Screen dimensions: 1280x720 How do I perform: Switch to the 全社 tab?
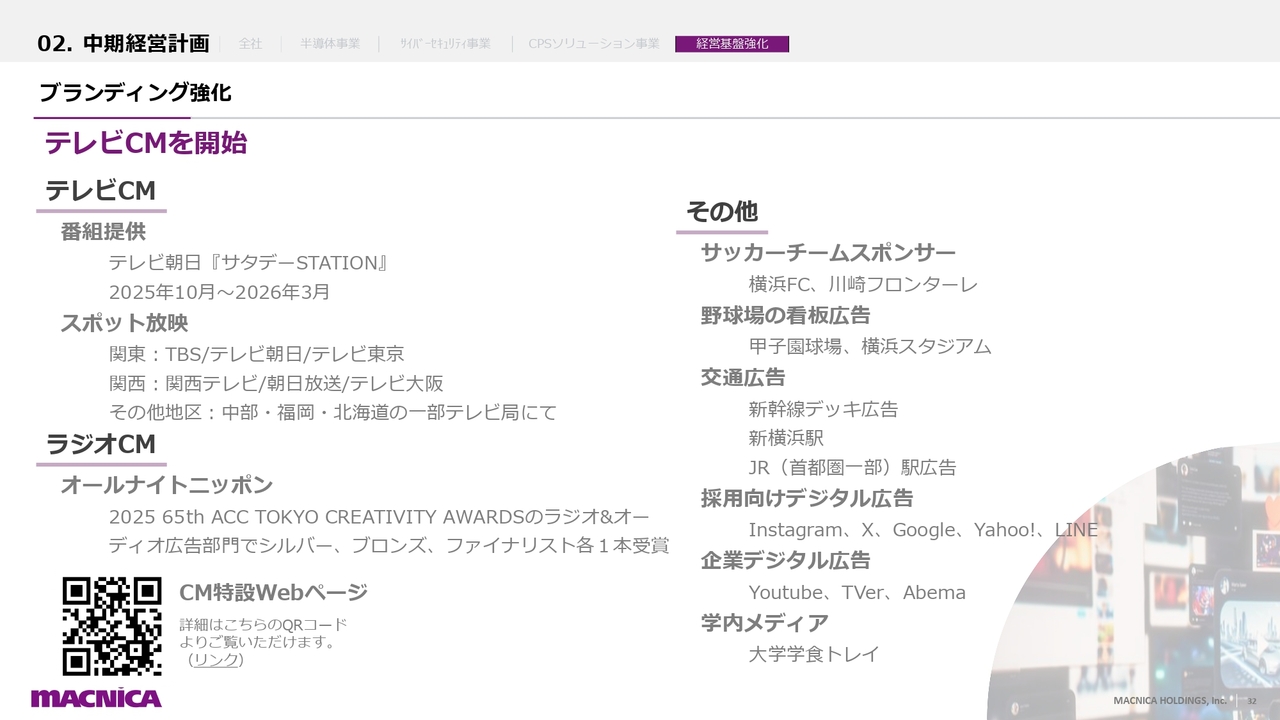(x=250, y=44)
